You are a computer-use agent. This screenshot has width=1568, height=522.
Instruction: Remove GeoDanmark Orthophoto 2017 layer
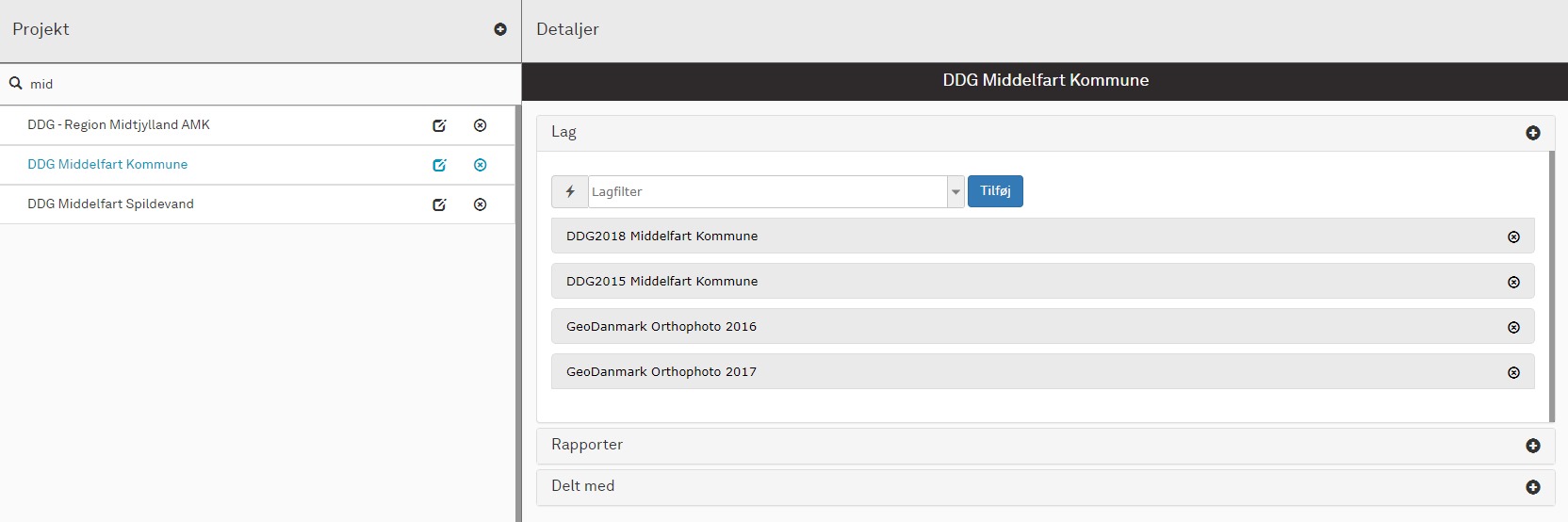tap(1513, 373)
